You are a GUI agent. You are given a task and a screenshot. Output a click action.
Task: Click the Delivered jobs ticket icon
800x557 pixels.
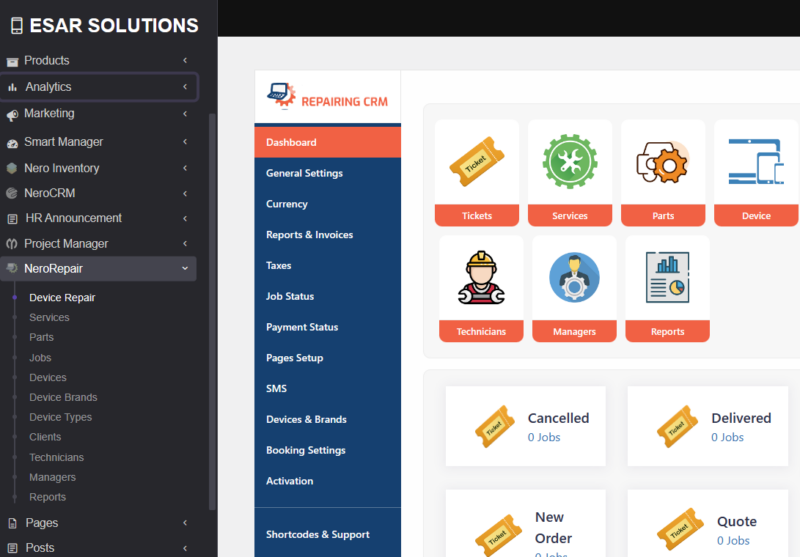(677, 426)
